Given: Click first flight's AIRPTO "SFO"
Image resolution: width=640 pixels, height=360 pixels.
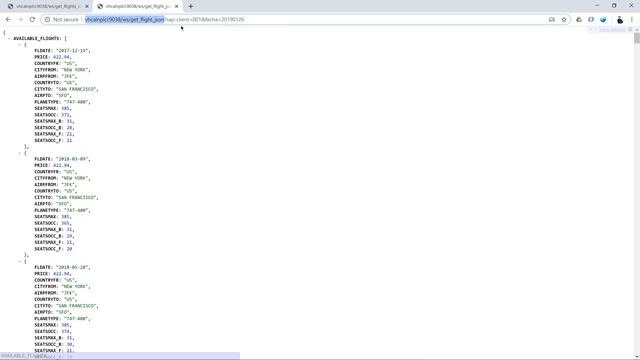Looking at the screenshot, I should 62,96.
